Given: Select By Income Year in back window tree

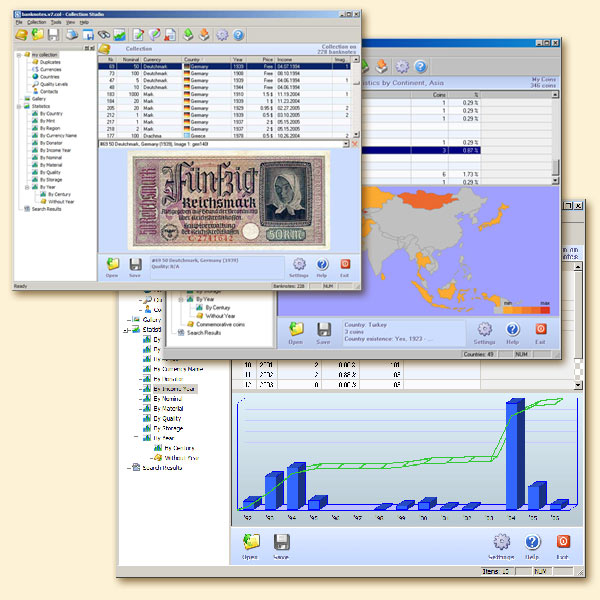Looking at the screenshot, I should tap(174, 389).
